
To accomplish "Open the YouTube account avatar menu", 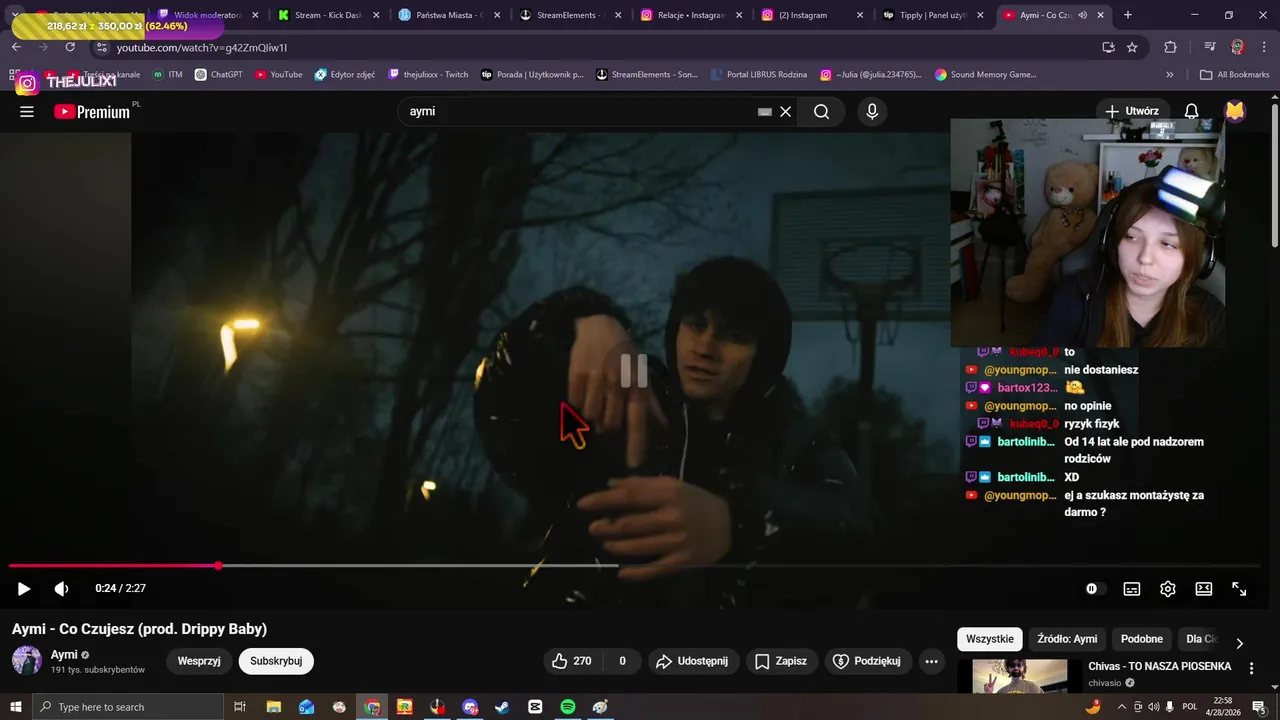I will 1235,112.
